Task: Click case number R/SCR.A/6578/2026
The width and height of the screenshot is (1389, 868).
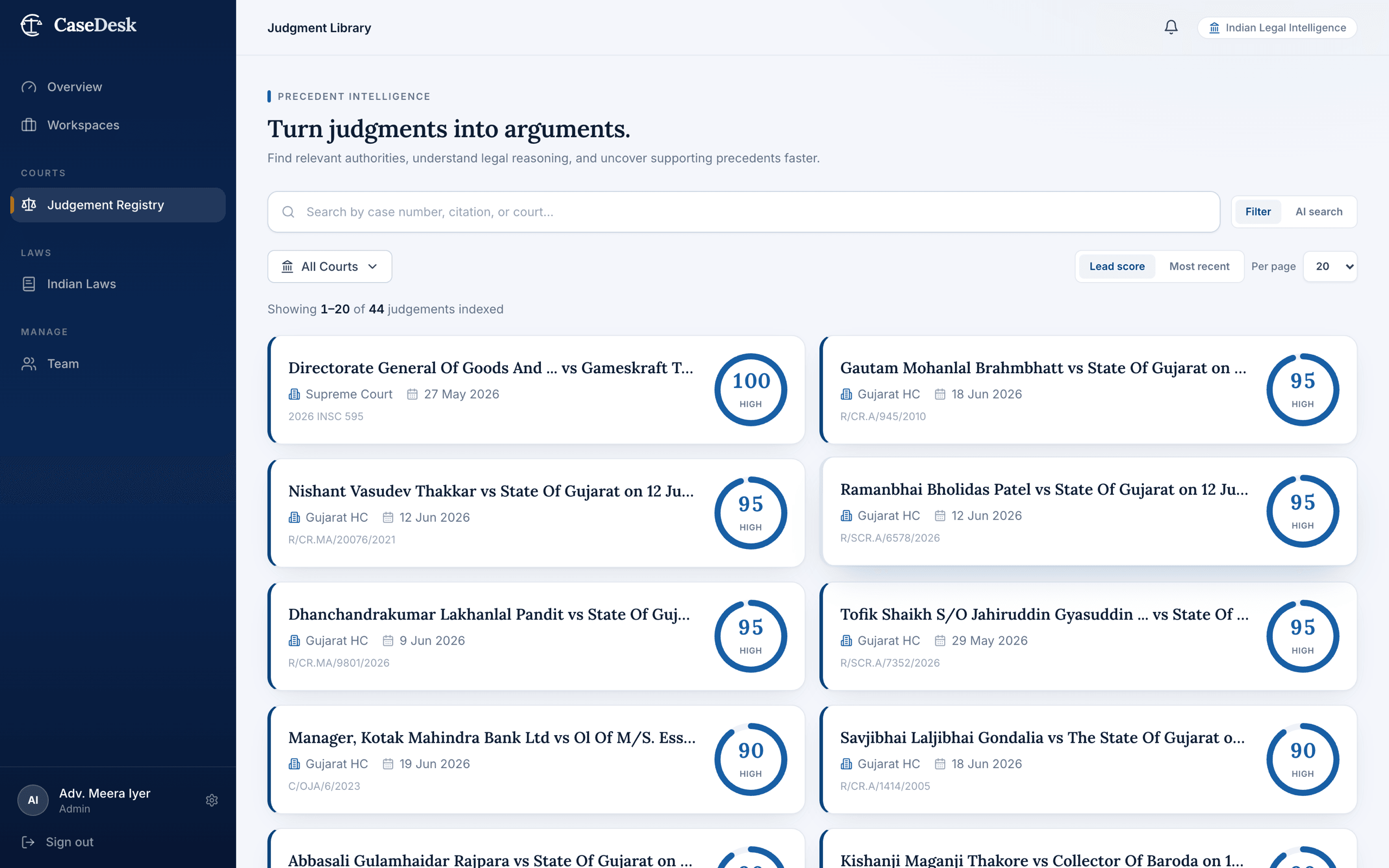Action: (890, 538)
